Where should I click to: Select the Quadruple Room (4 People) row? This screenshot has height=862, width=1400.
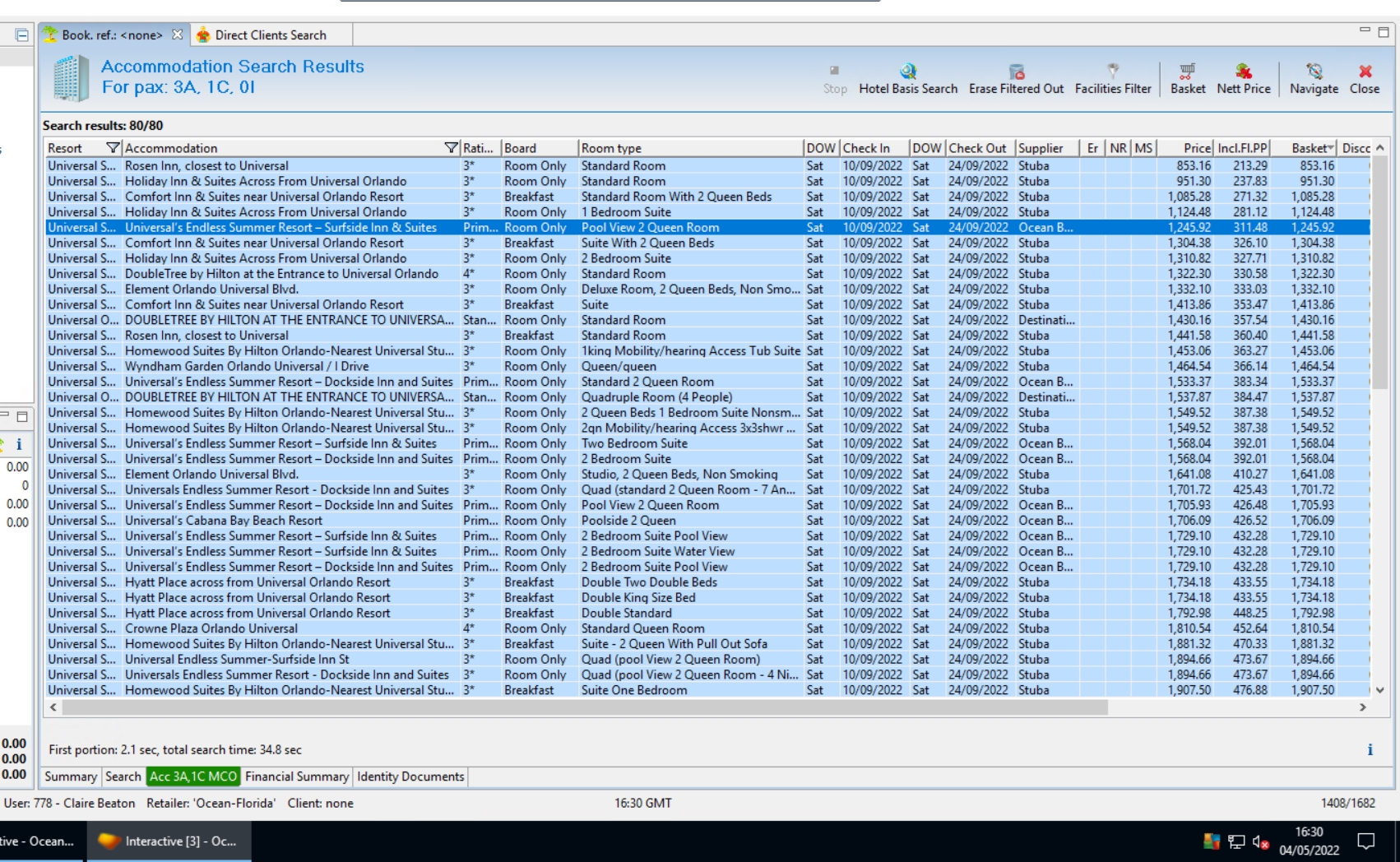[707, 397]
